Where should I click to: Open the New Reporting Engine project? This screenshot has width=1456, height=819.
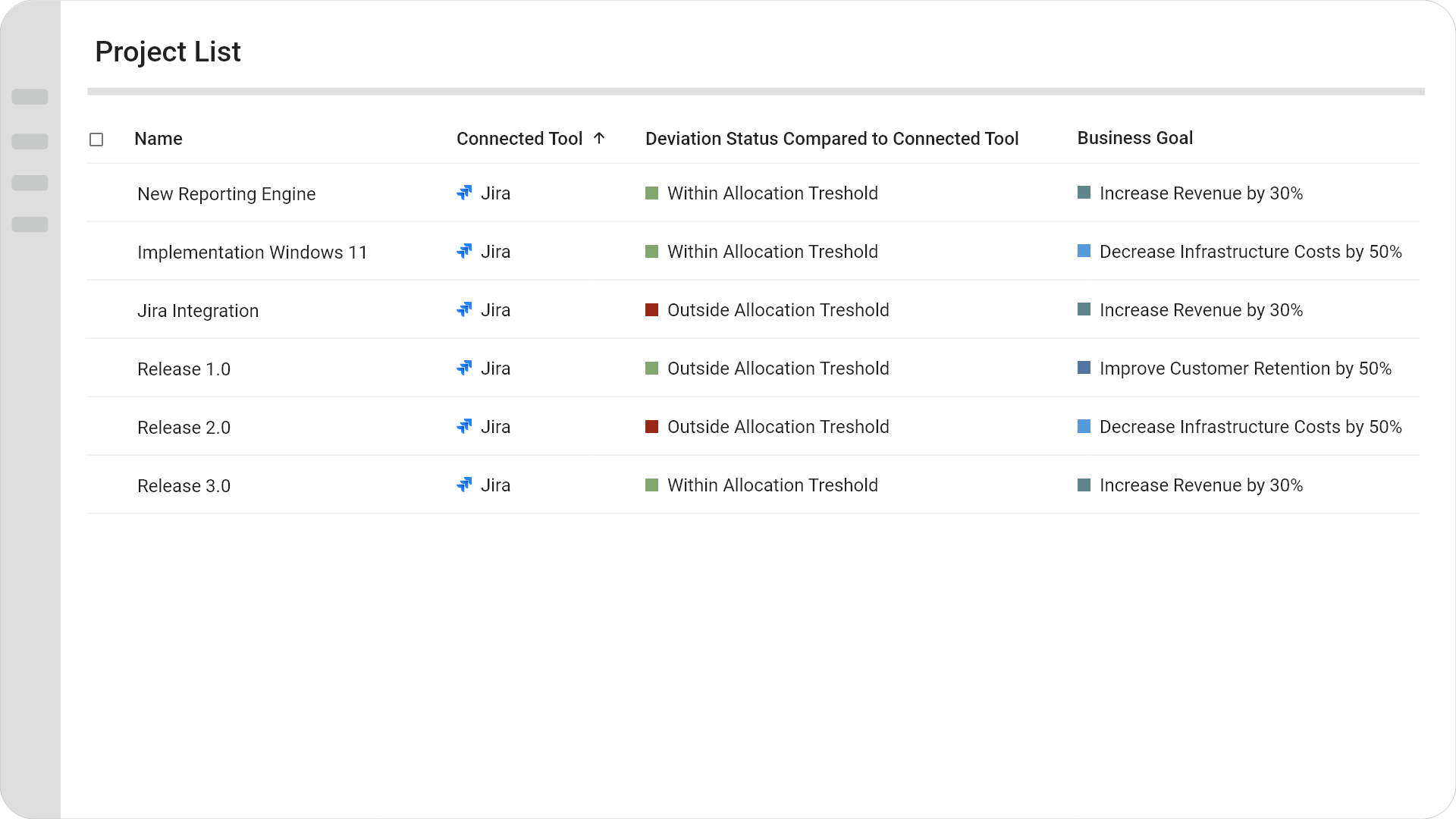227,194
